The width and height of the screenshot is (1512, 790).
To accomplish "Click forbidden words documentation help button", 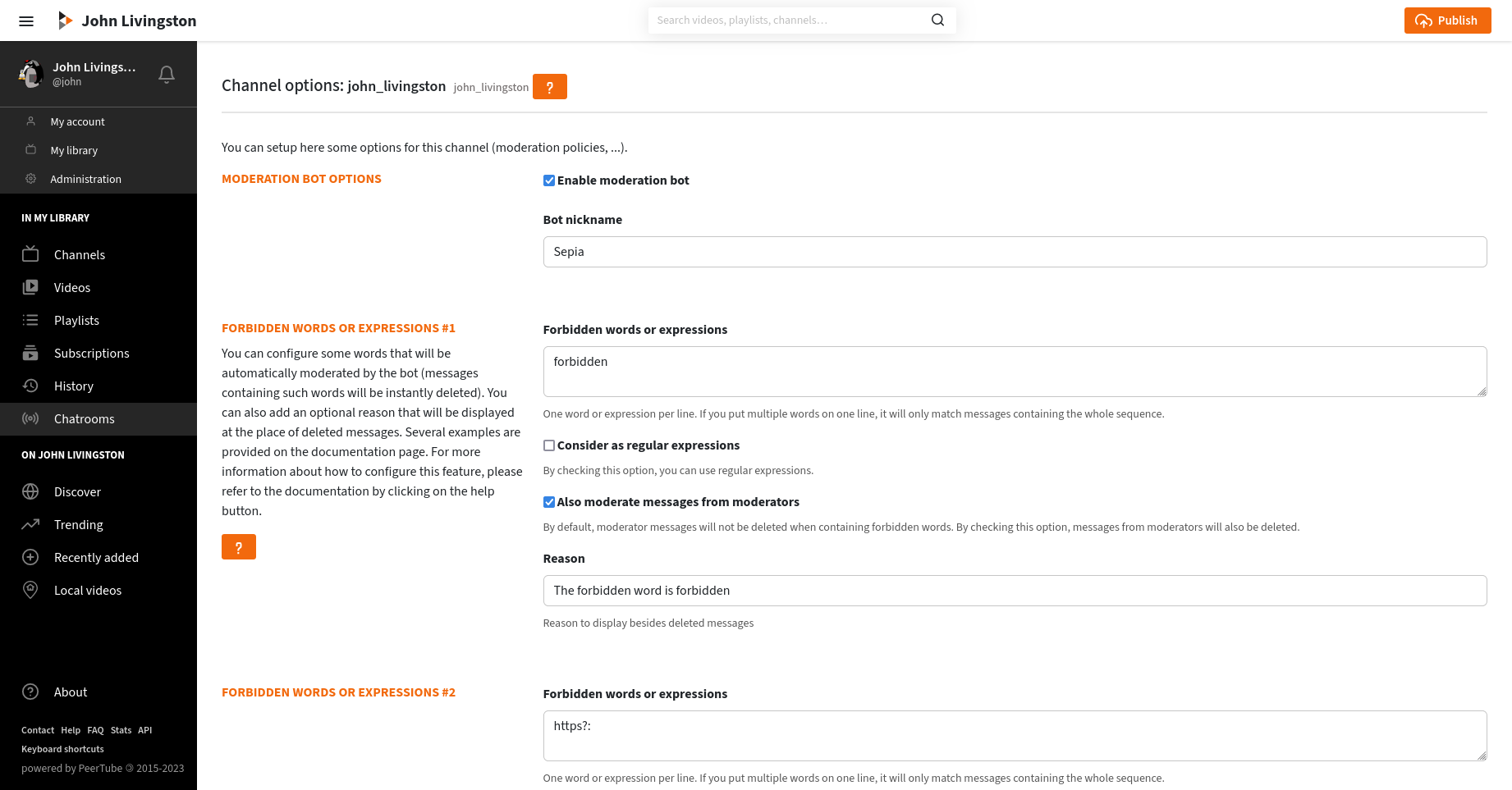I will (238, 547).
